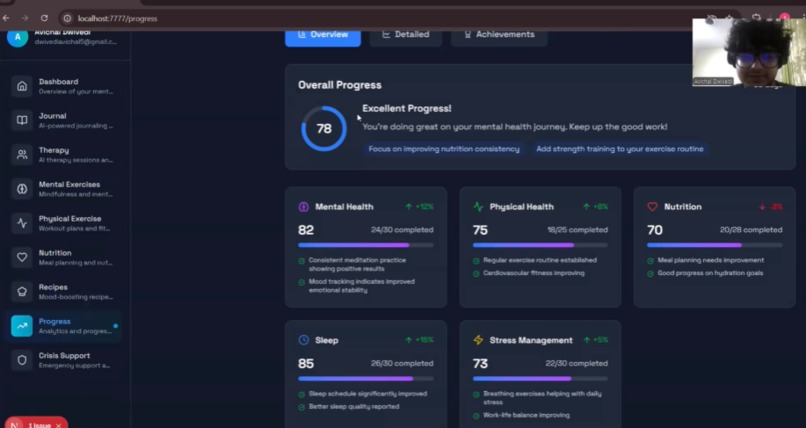Open the Recipes chef hat icon
The height and width of the screenshot is (428, 806).
(22, 291)
